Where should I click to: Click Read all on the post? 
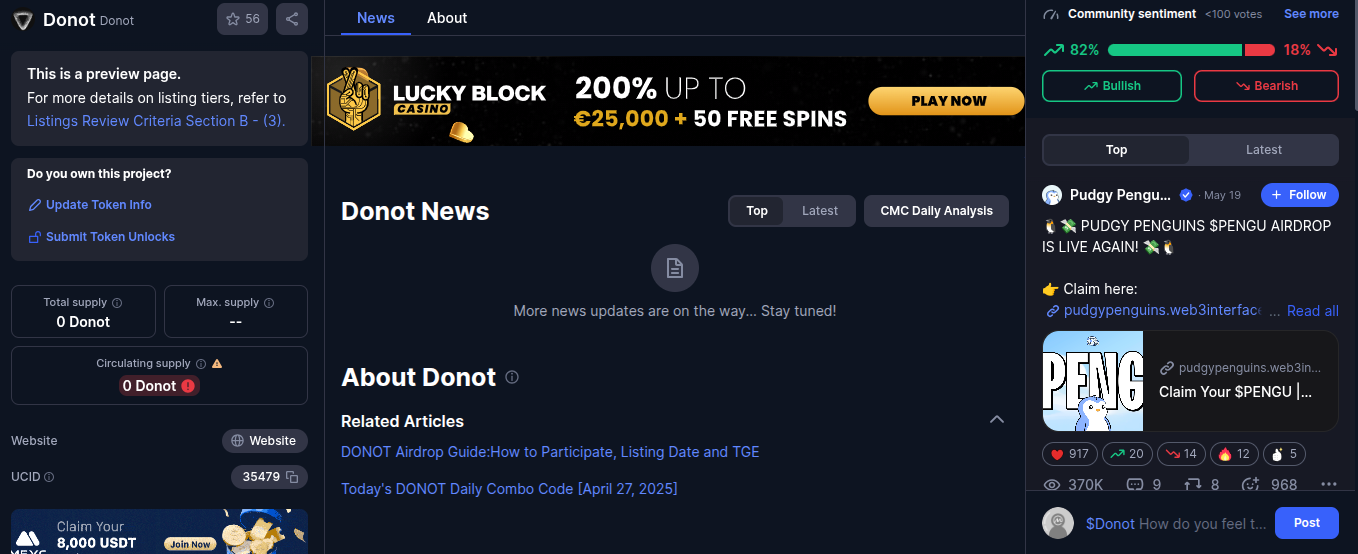[x=1312, y=311]
